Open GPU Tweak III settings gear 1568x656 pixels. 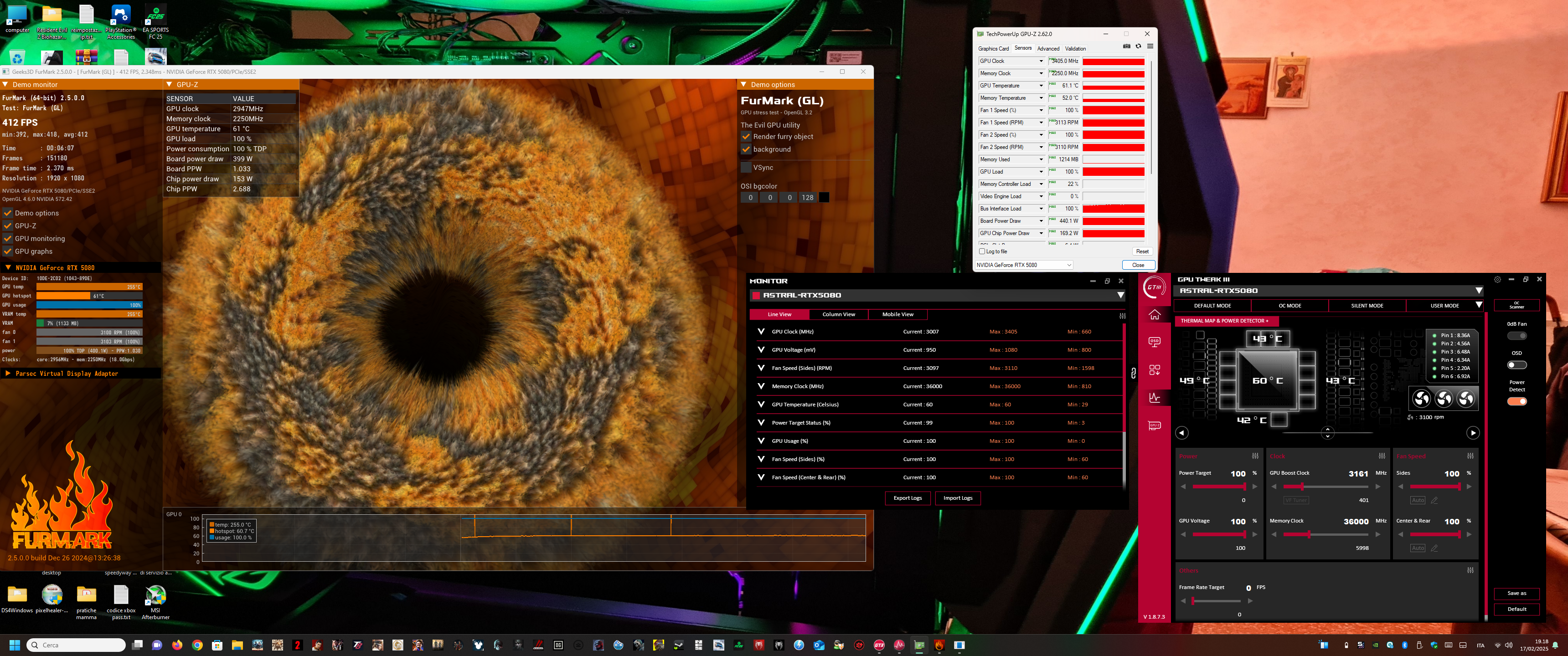1497,279
